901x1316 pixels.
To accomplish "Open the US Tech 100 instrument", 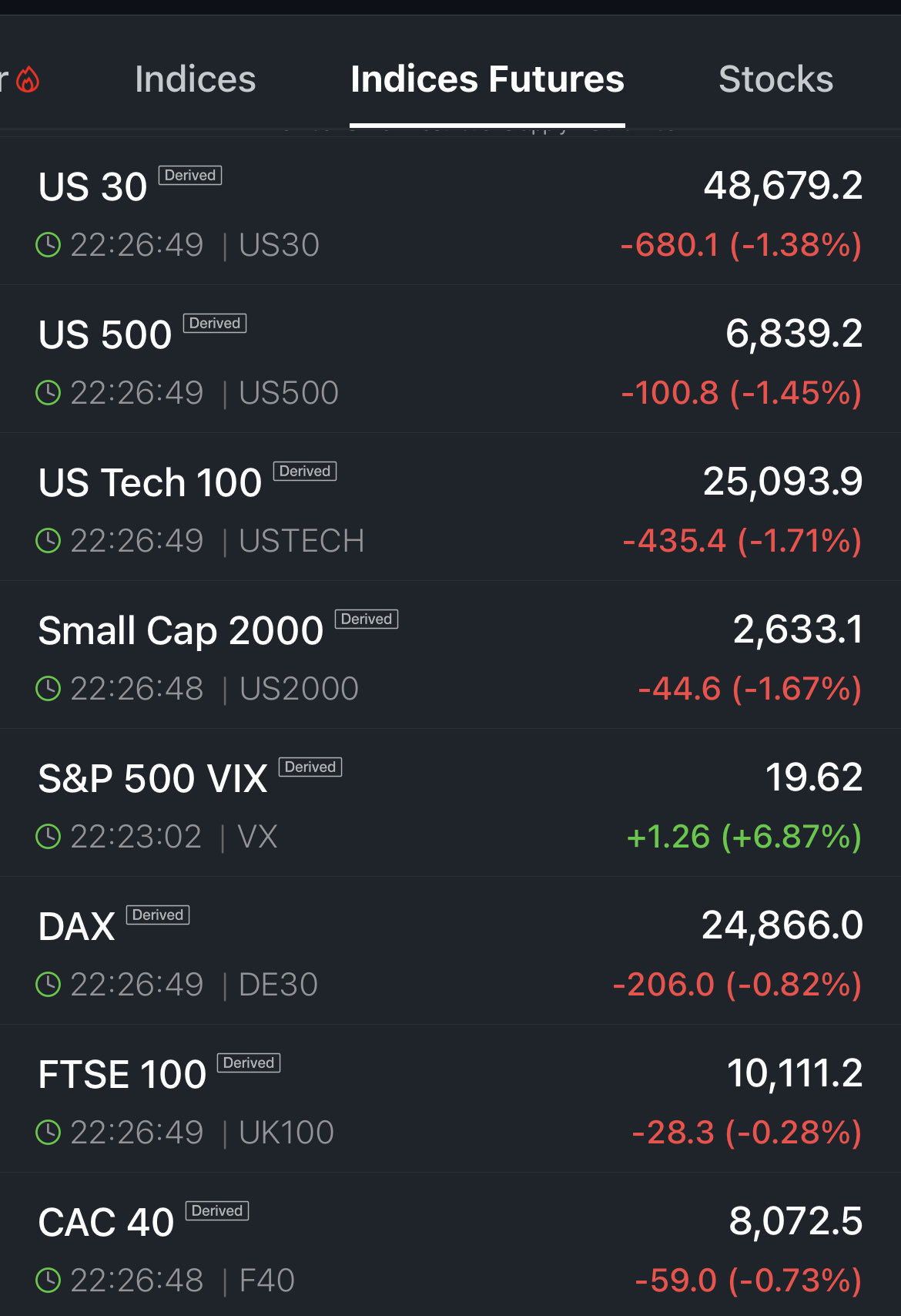I will (150, 483).
